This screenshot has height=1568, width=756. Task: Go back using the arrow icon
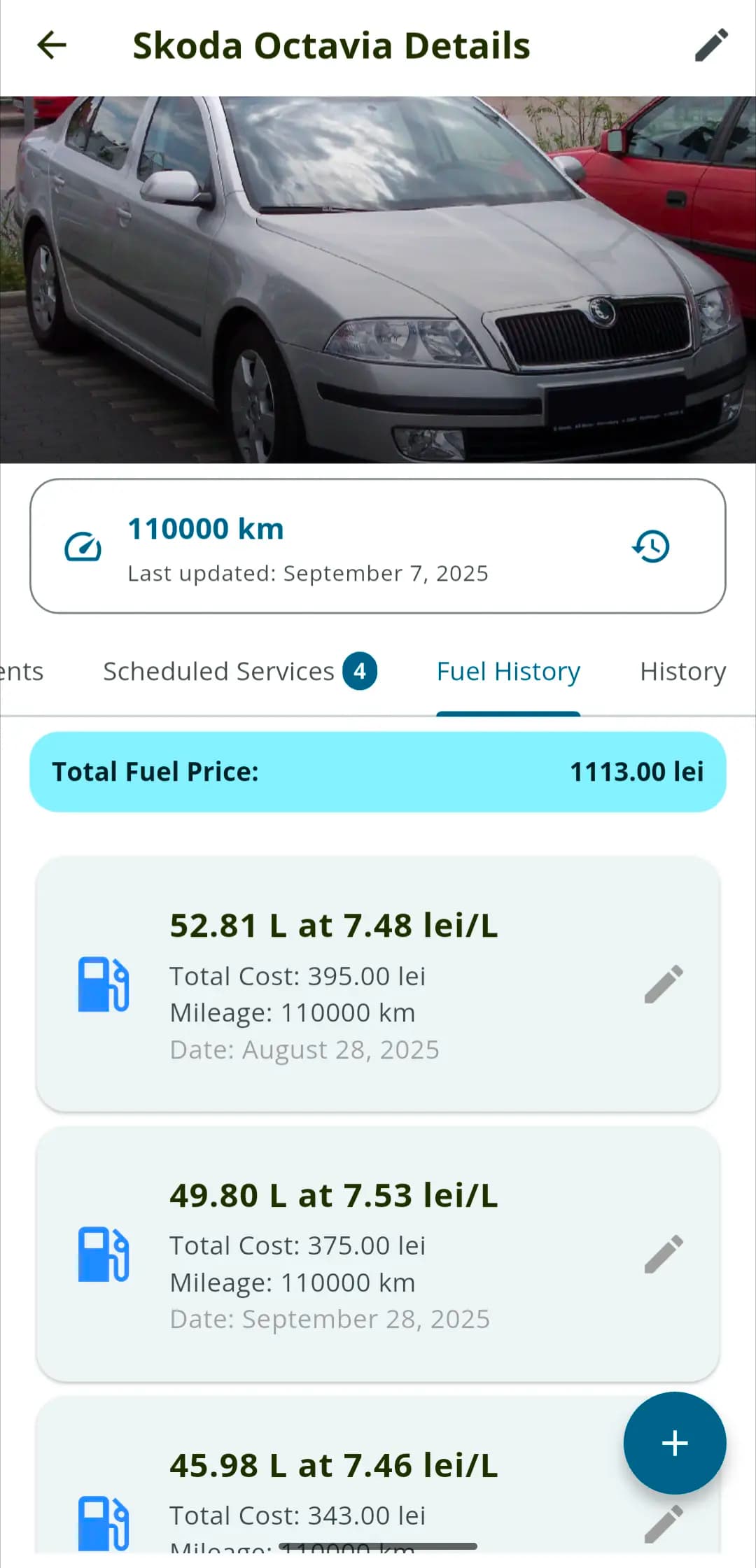click(52, 45)
